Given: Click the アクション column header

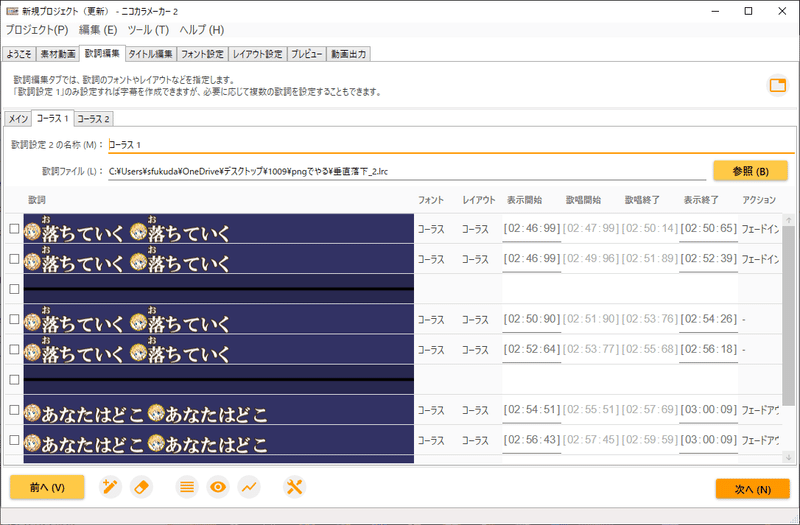Looking at the screenshot, I should pos(759,200).
